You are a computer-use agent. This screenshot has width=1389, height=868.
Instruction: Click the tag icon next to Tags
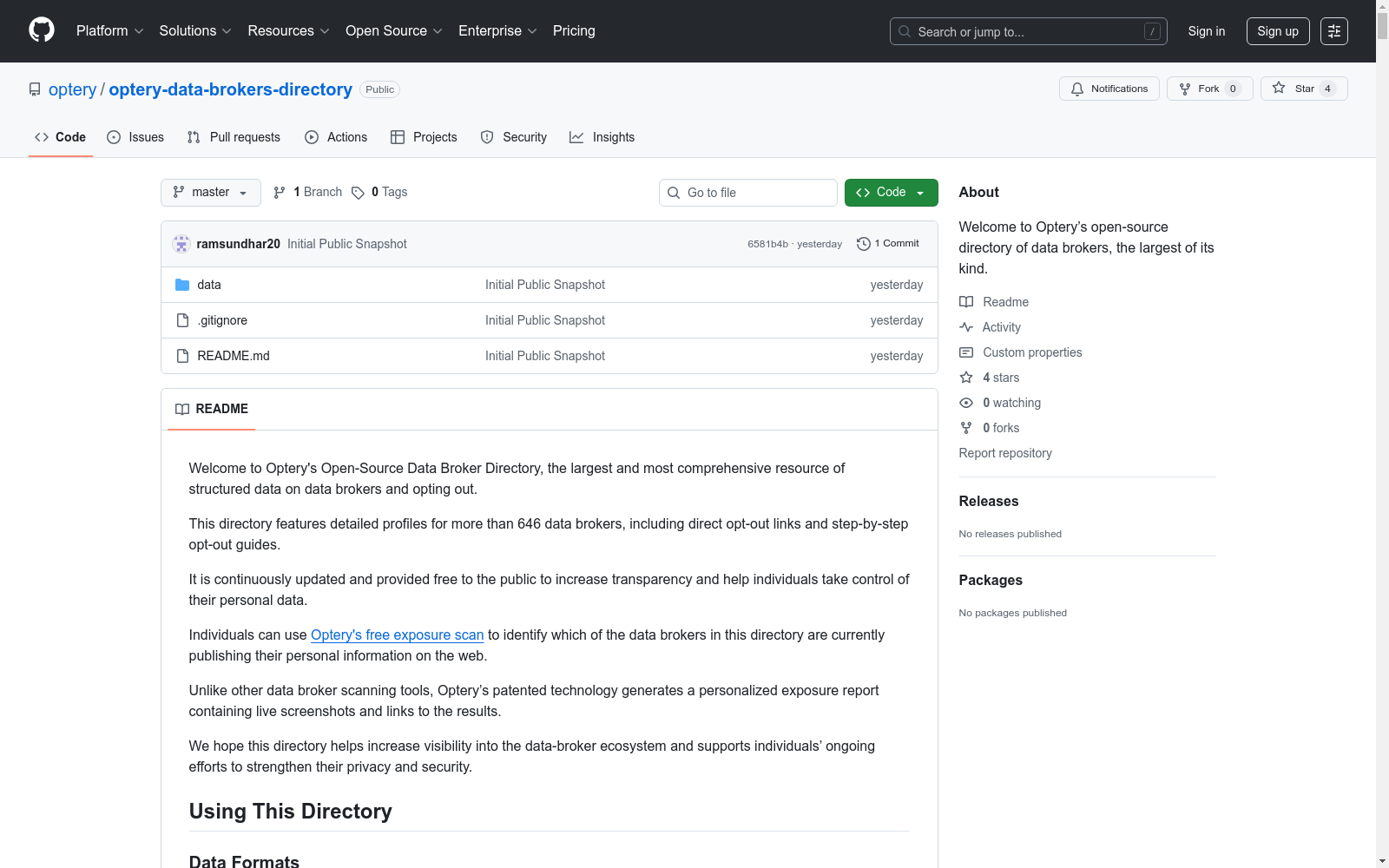[x=358, y=193]
